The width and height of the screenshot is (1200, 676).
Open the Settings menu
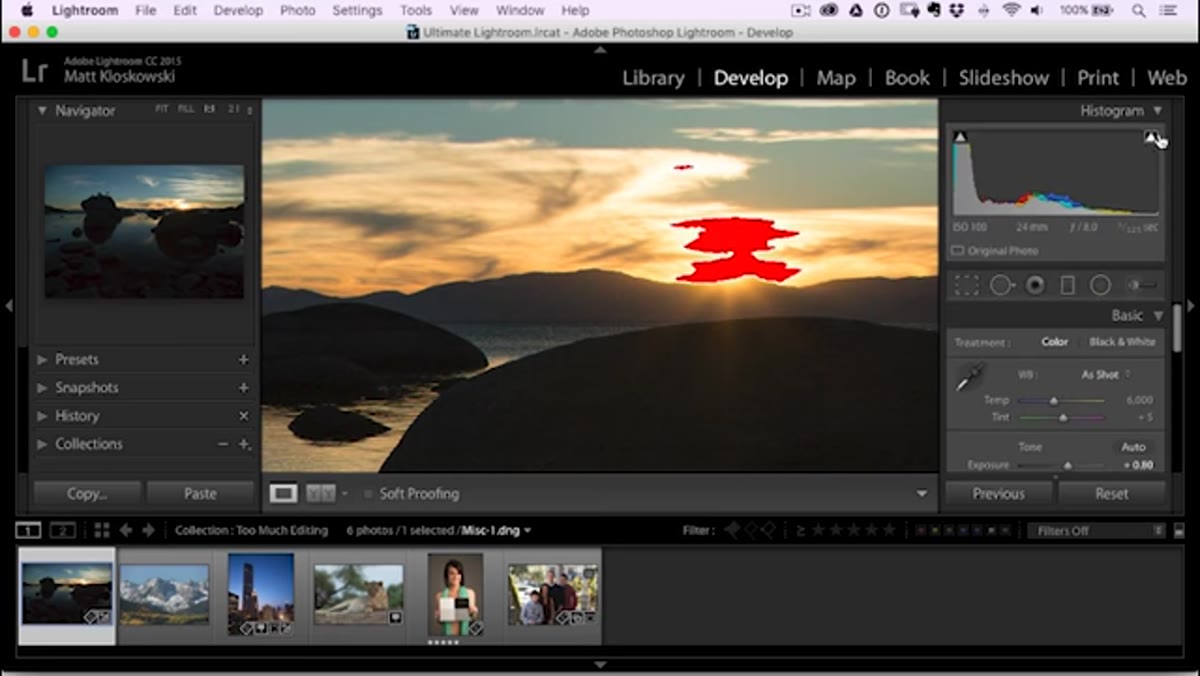tap(357, 10)
